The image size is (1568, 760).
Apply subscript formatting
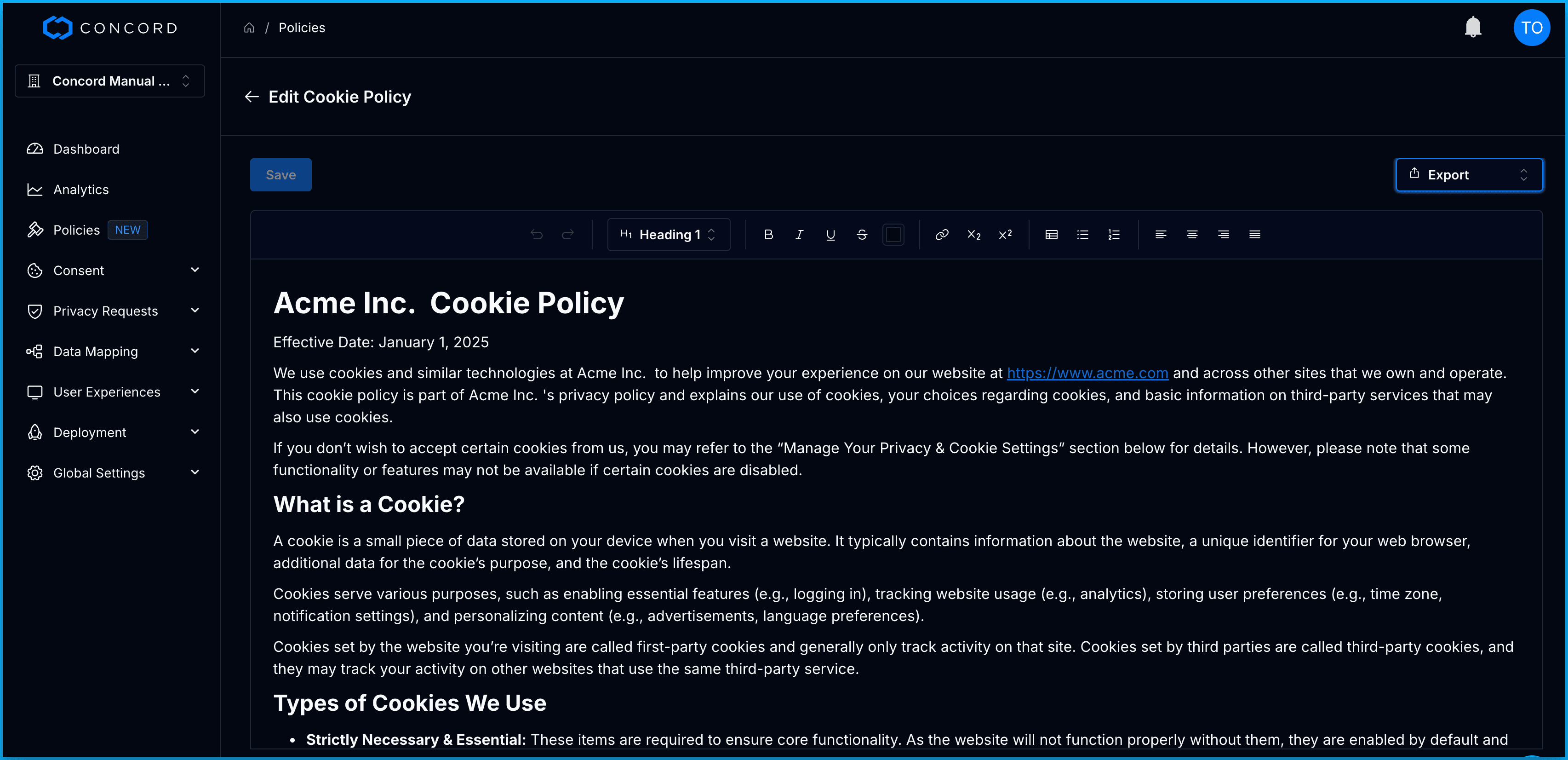(x=973, y=235)
